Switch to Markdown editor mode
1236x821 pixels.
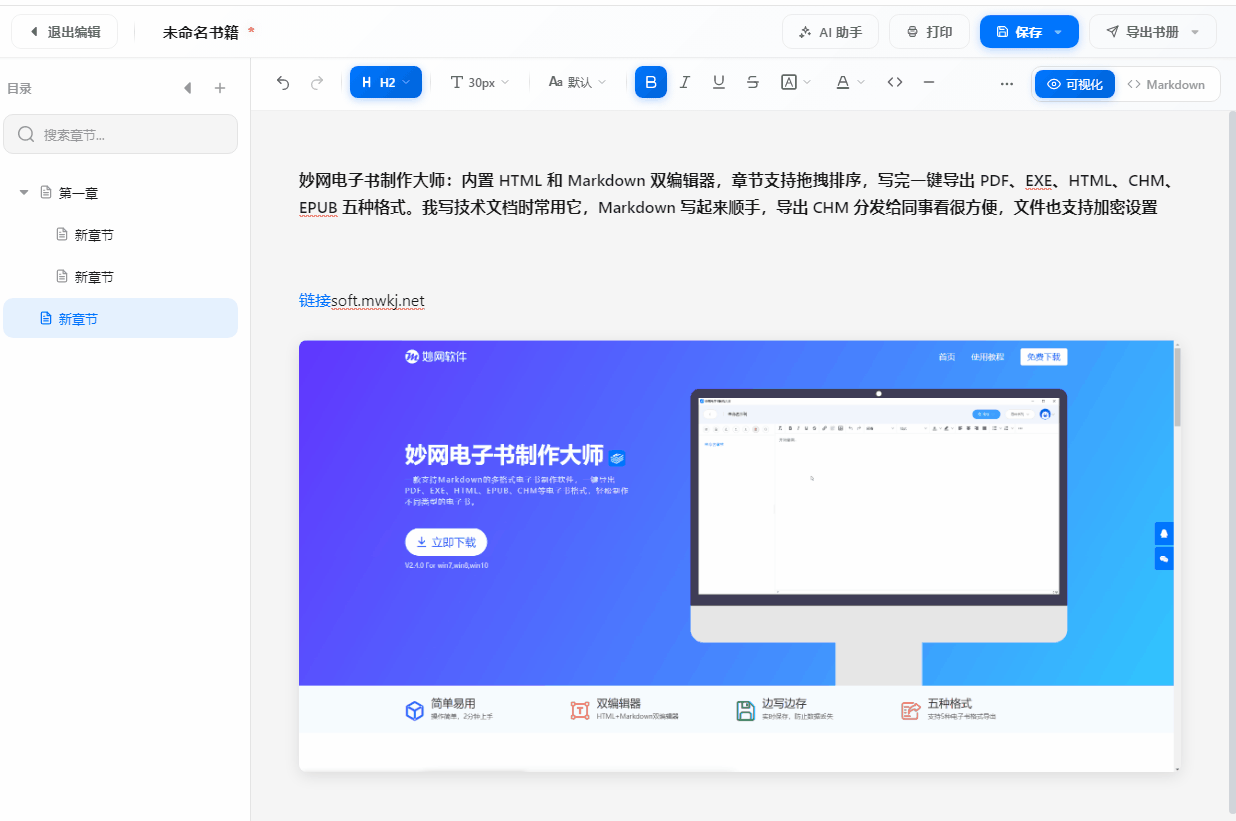[1166, 84]
